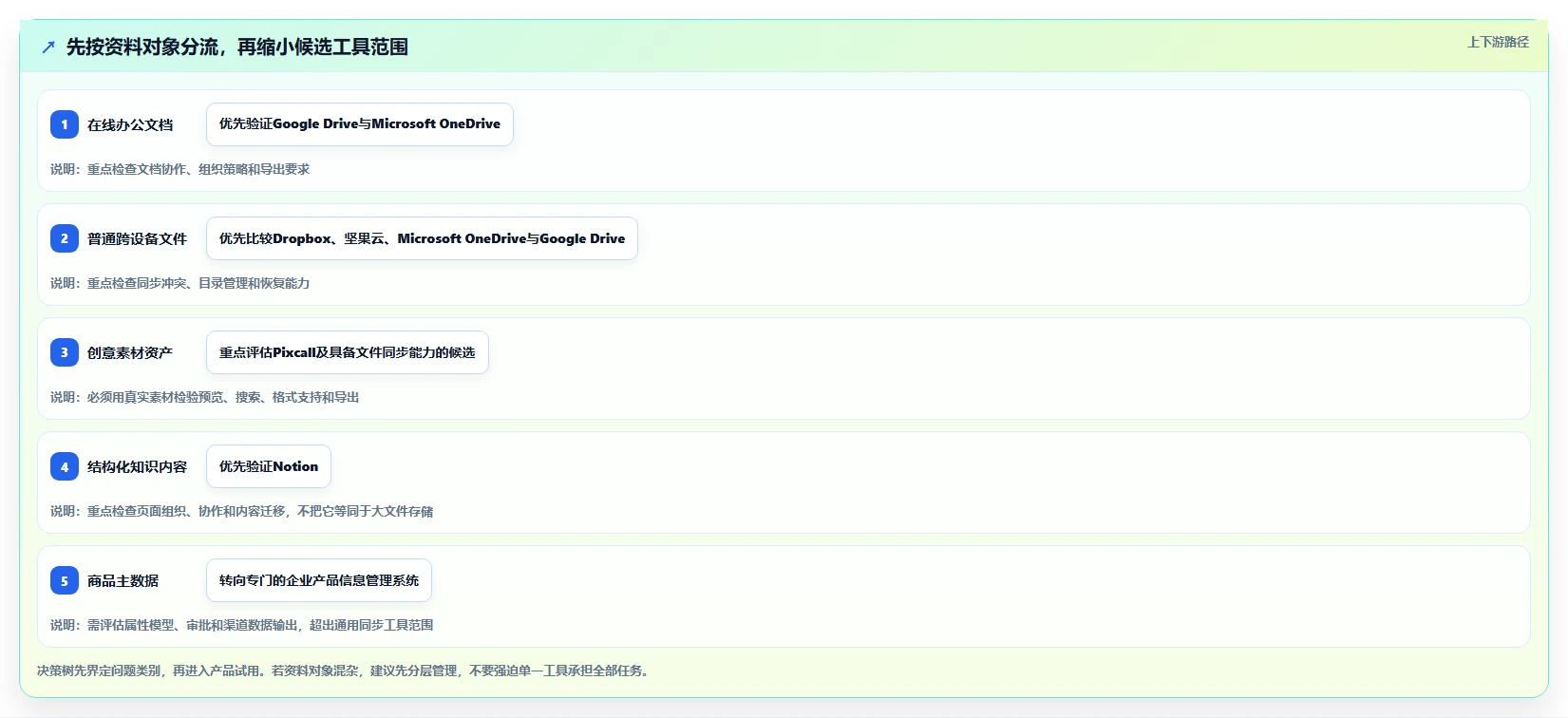Click the heading 先按资料对象分流，再缩小候选工具范围

(x=237, y=47)
